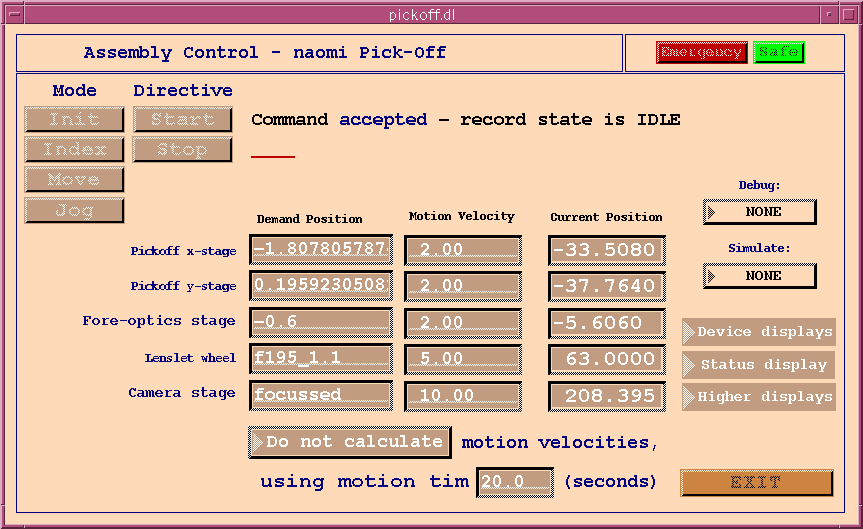Click the Pickoff x-stage demand position field
The height and width of the screenshot is (529, 863).
pos(320,250)
